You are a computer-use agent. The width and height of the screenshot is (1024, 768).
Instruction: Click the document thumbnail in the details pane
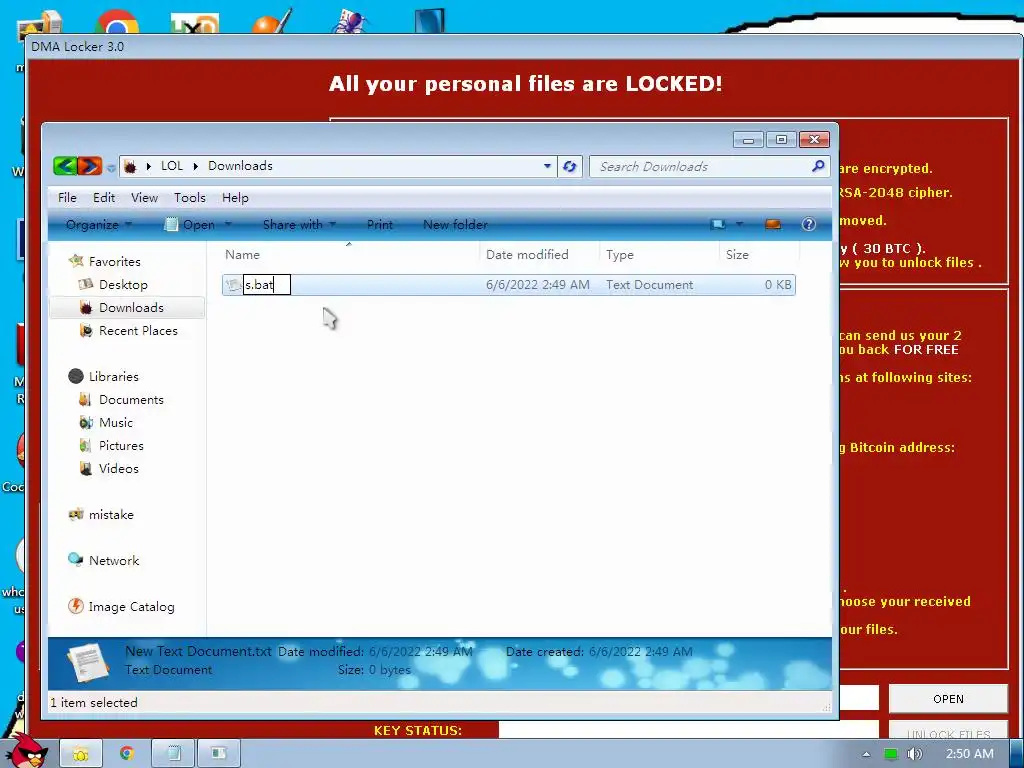(88, 663)
